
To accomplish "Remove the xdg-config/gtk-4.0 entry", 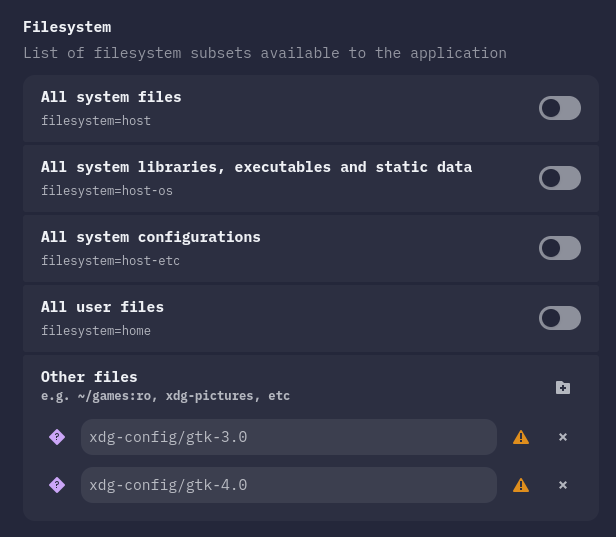I will pos(563,485).
